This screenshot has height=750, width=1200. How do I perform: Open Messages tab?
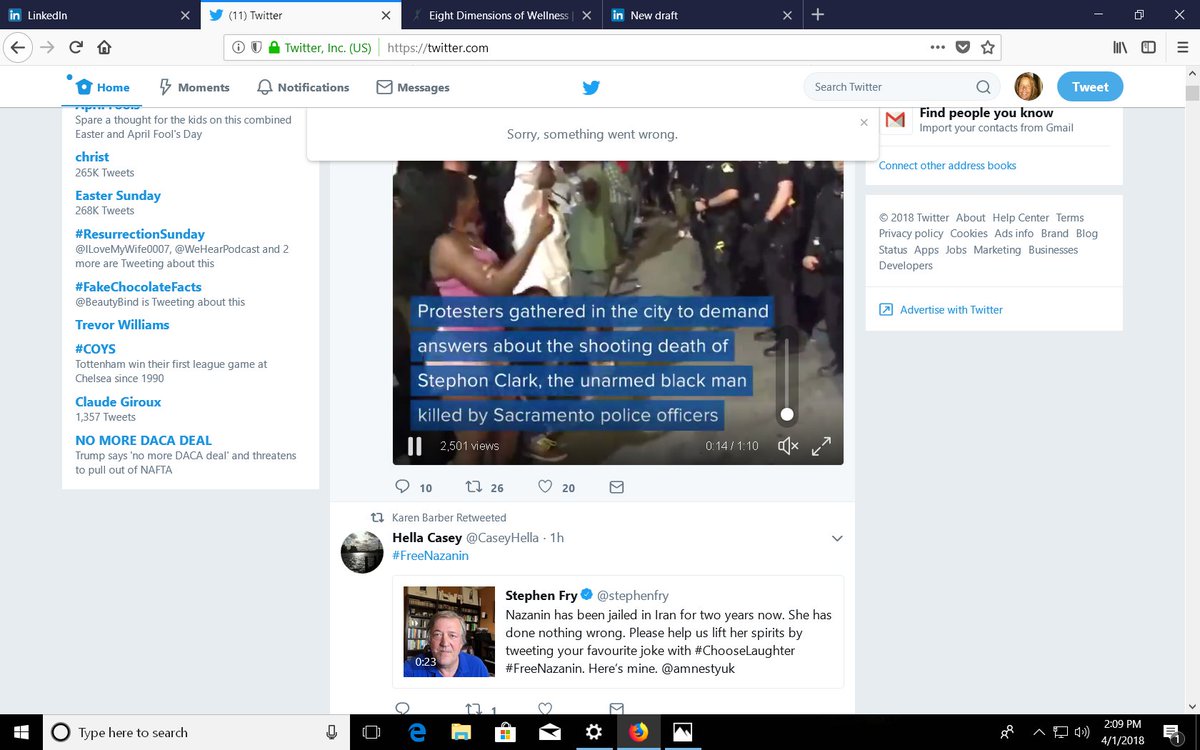tap(413, 87)
